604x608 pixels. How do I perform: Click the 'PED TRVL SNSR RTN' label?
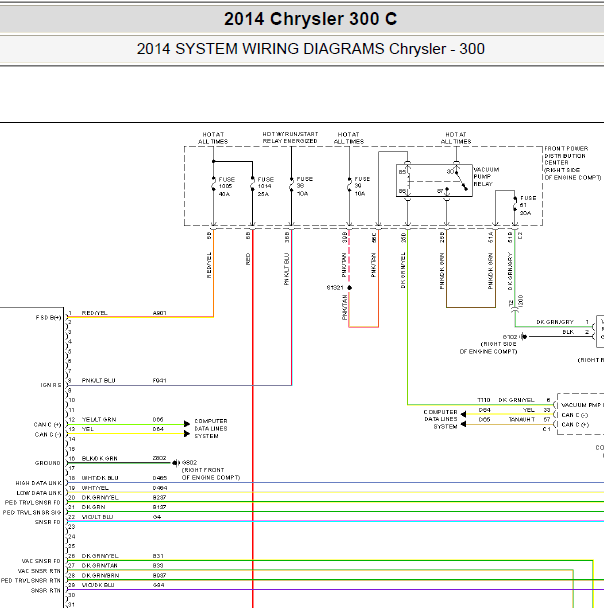point(31,580)
